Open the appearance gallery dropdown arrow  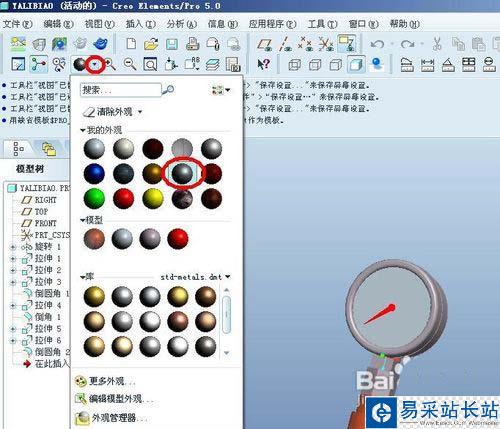click(x=95, y=64)
